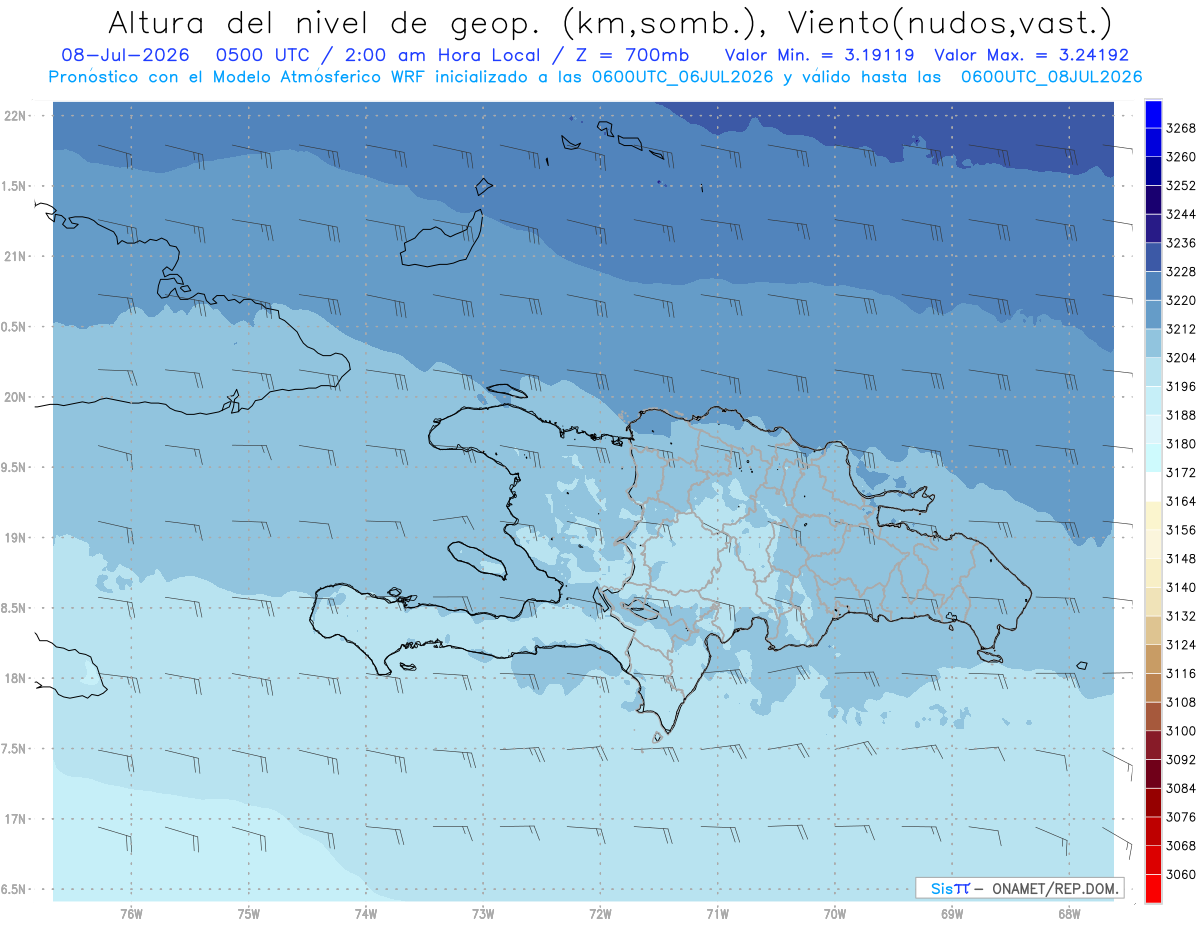Screen dimensions: 1200x927
Task: Click the longitude axis label '71W'
Action: (x=718, y=913)
